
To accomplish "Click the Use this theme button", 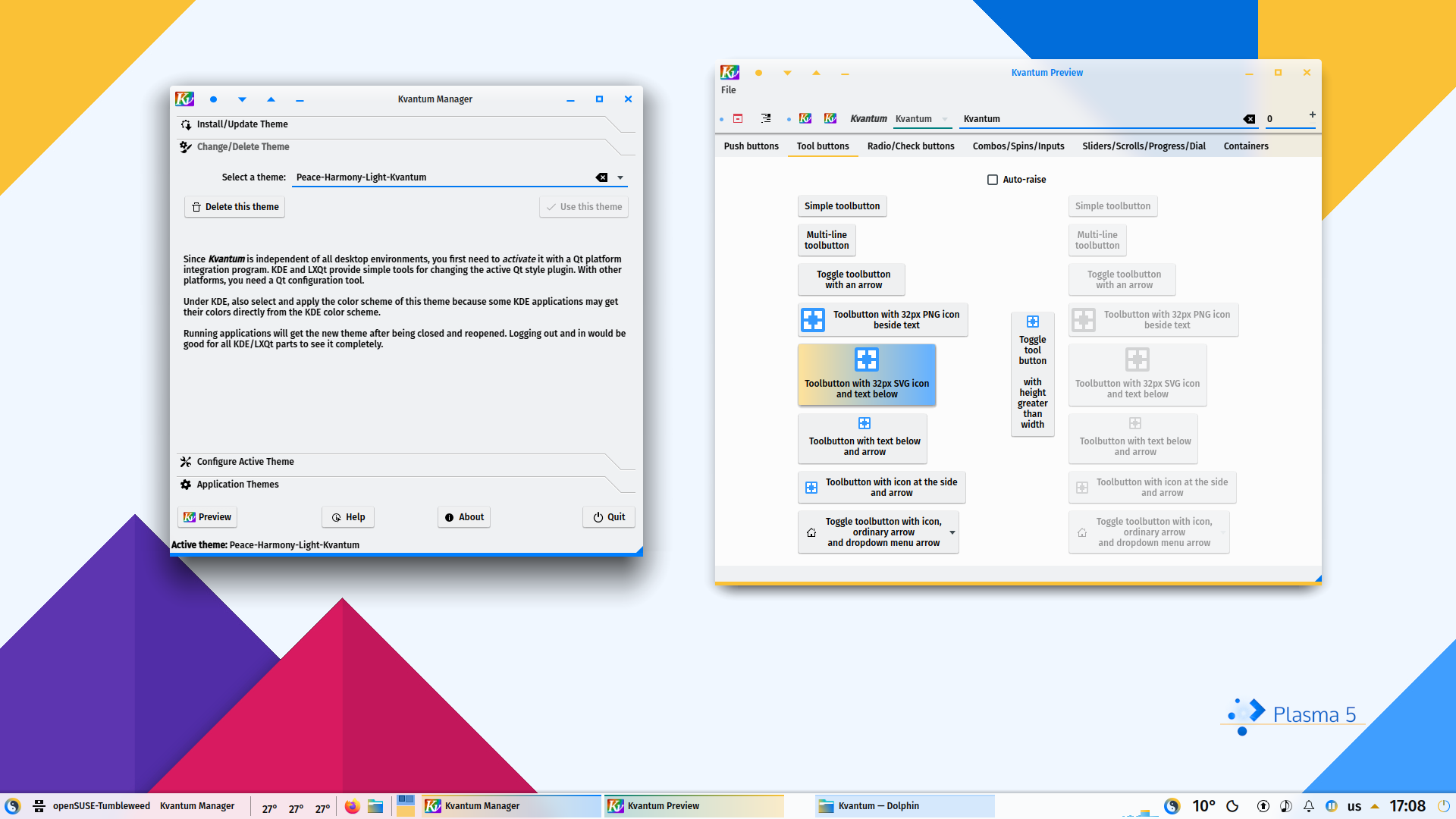I will [584, 207].
